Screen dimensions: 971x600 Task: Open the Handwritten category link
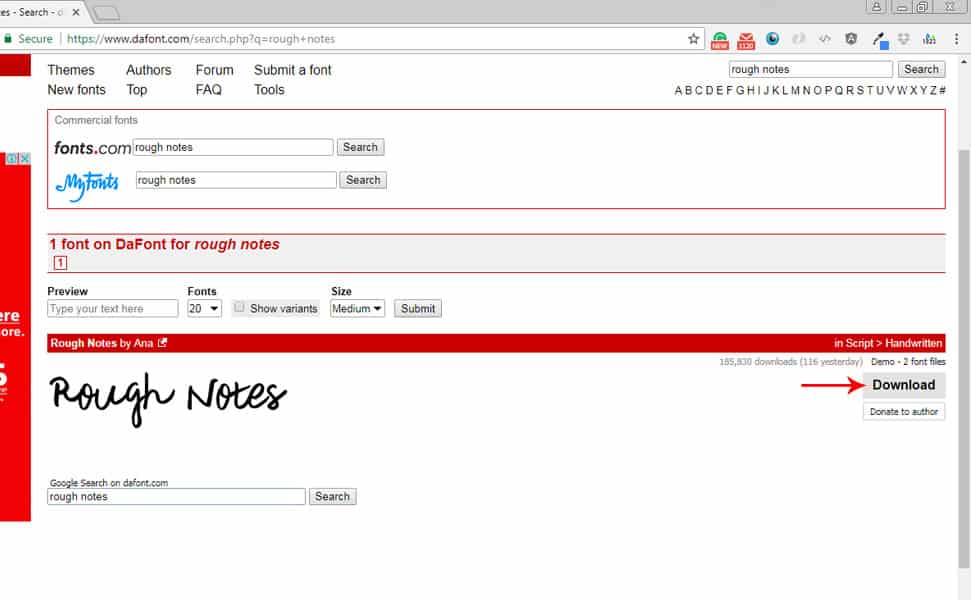(x=913, y=343)
